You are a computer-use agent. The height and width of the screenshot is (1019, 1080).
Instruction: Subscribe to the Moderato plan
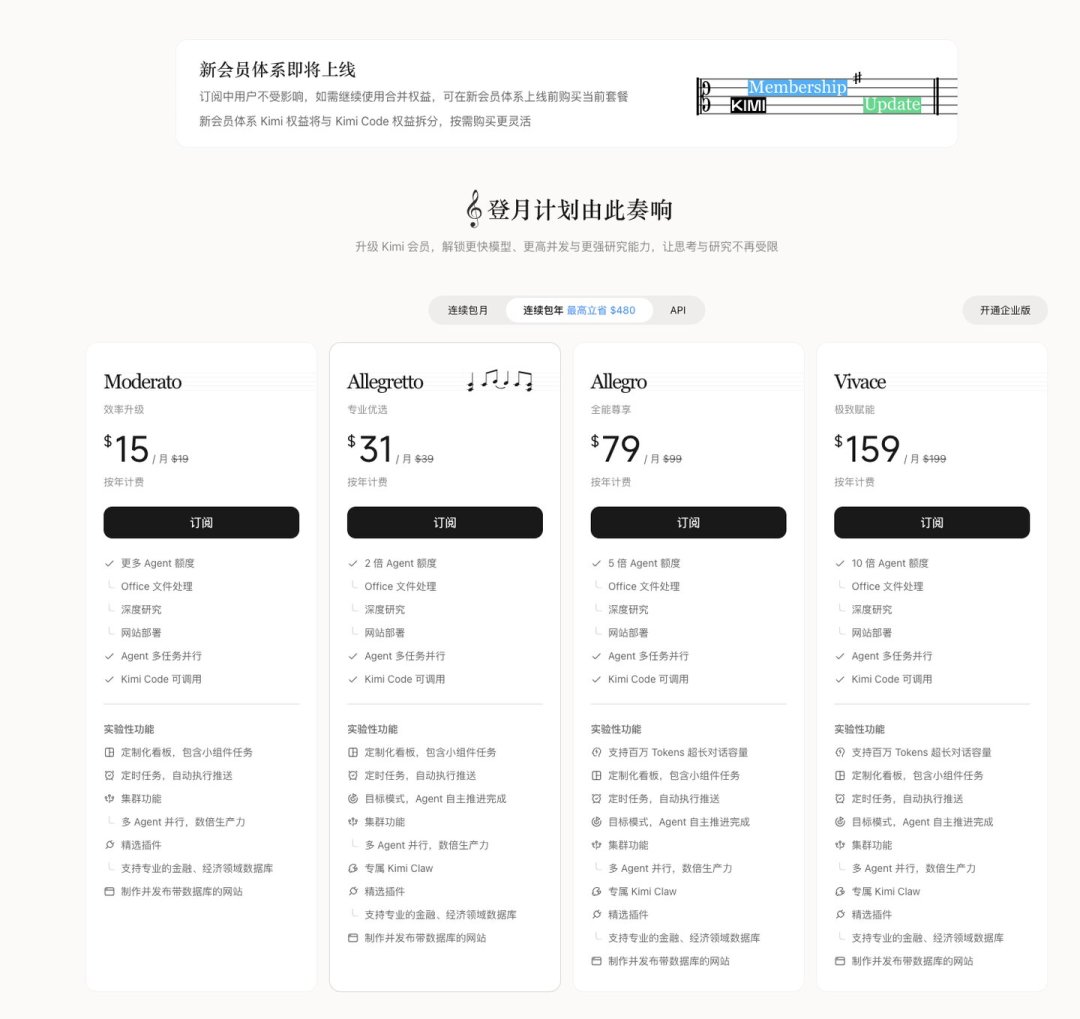coord(201,522)
